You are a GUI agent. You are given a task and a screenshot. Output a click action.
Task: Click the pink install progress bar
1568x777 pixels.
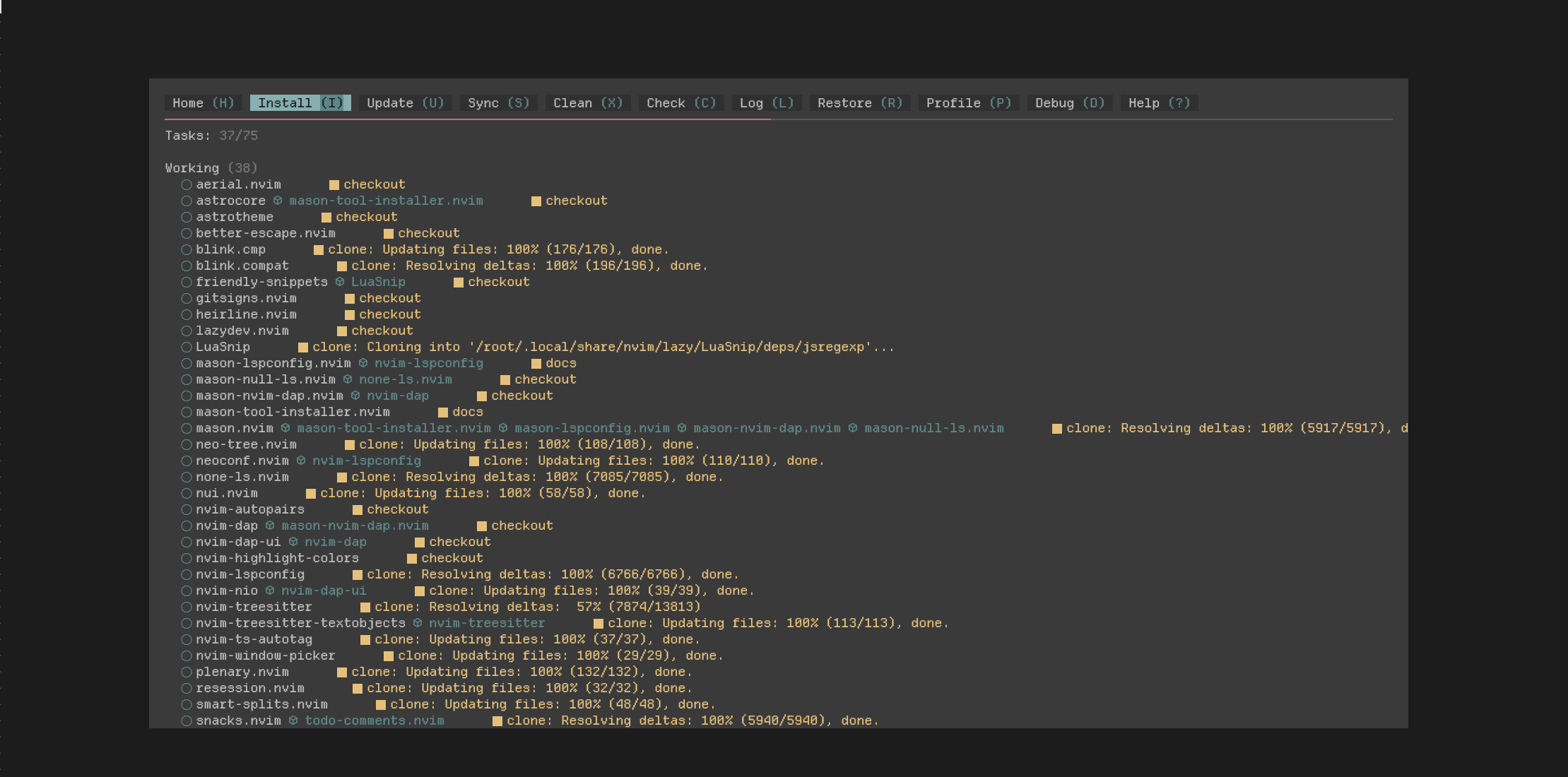[466, 119]
